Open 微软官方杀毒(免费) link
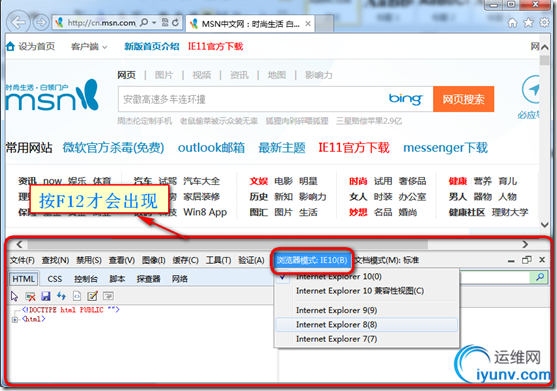This screenshot has width=557, height=391. click(113, 148)
